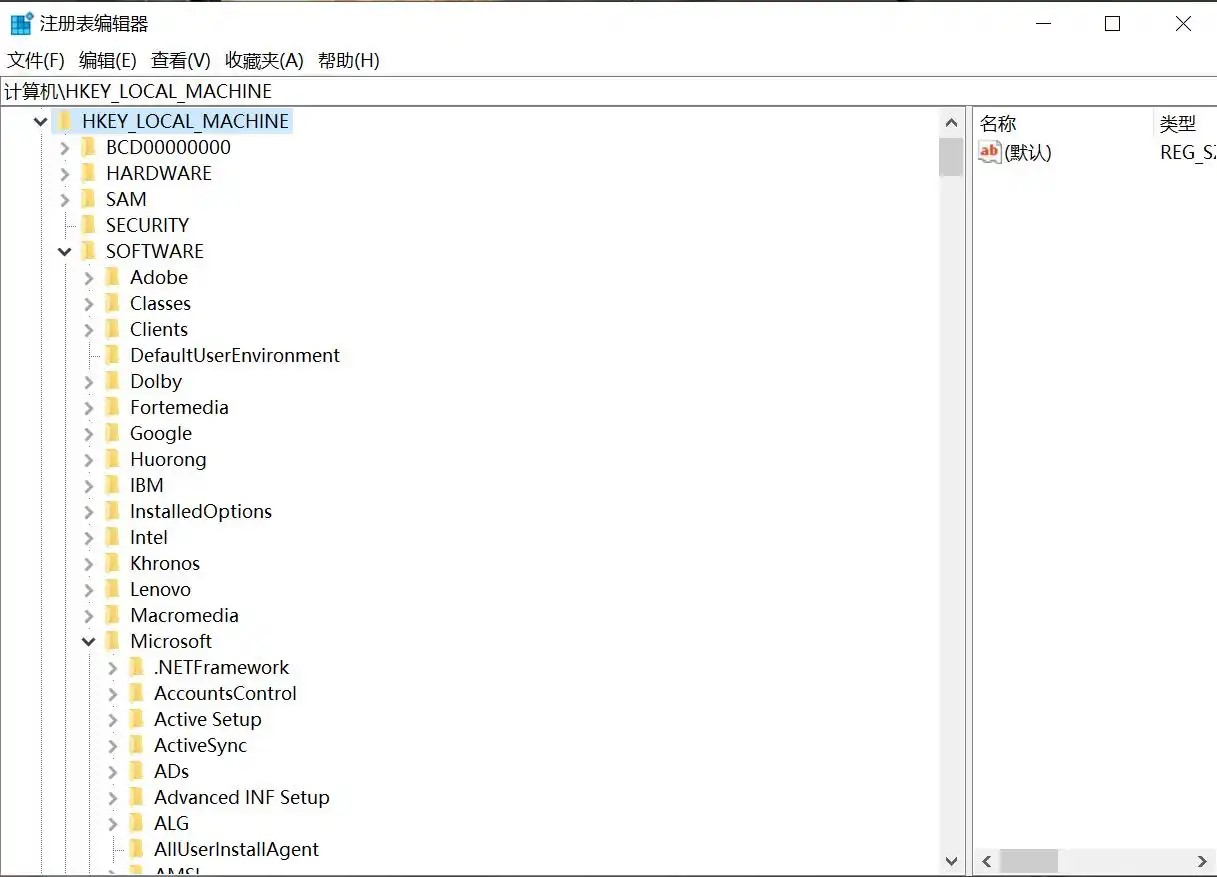Image resolution: width=1217 pixels, height=877 pixels.
Task: Click the (默认) string value icon
Action: [989, 152]
